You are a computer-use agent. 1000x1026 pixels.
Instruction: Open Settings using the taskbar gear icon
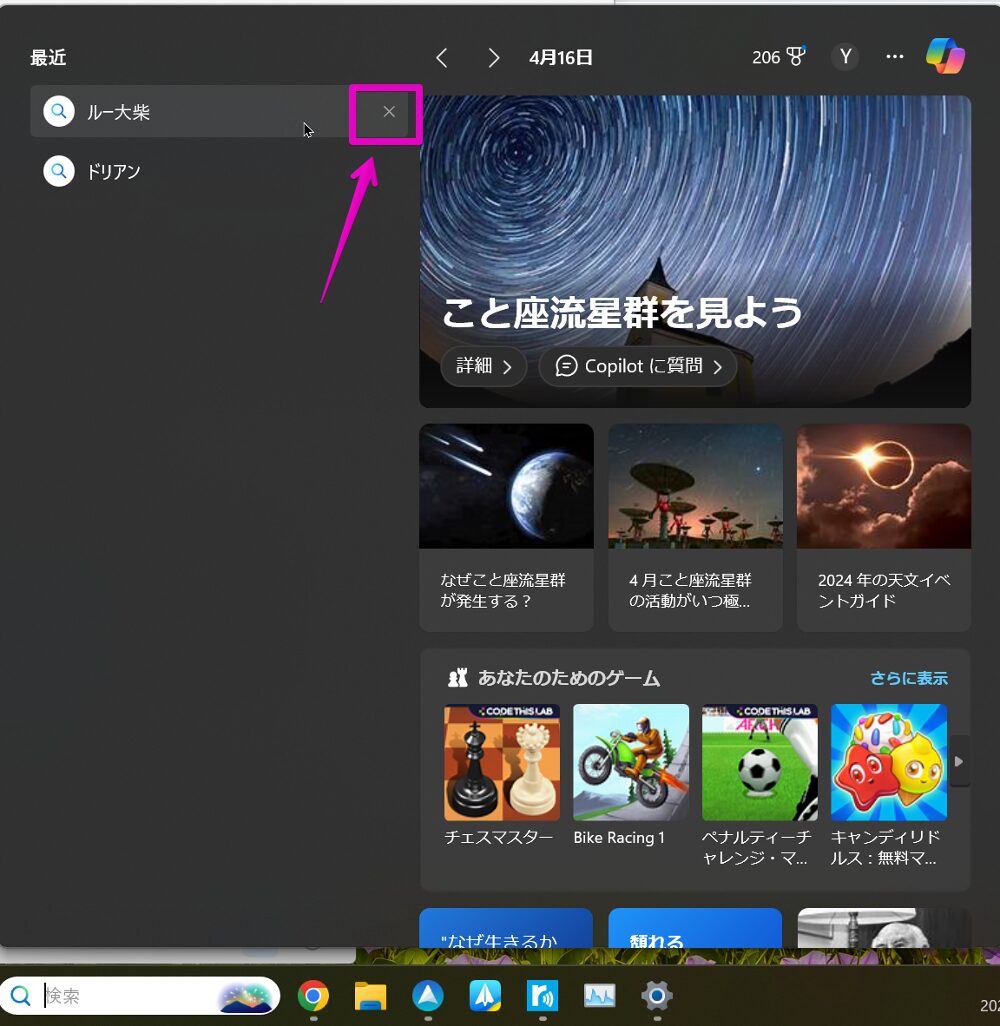(x=657, y=996)
